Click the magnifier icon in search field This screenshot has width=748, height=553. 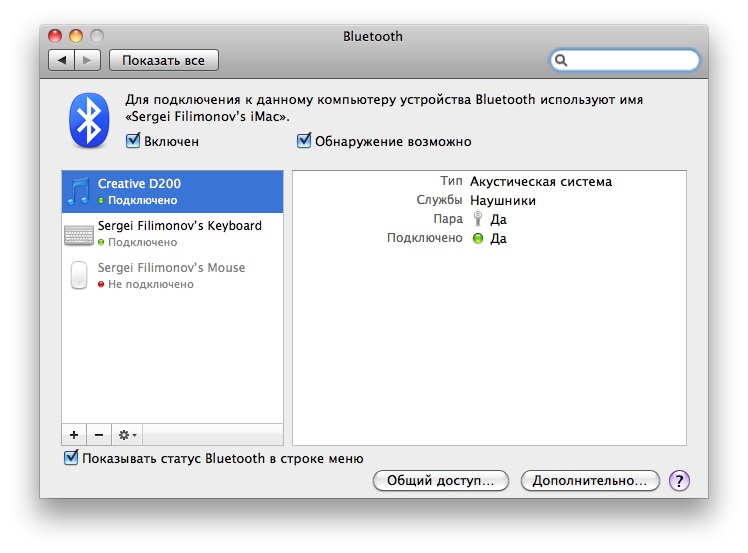pyautogui.click(x=561, y=61)
